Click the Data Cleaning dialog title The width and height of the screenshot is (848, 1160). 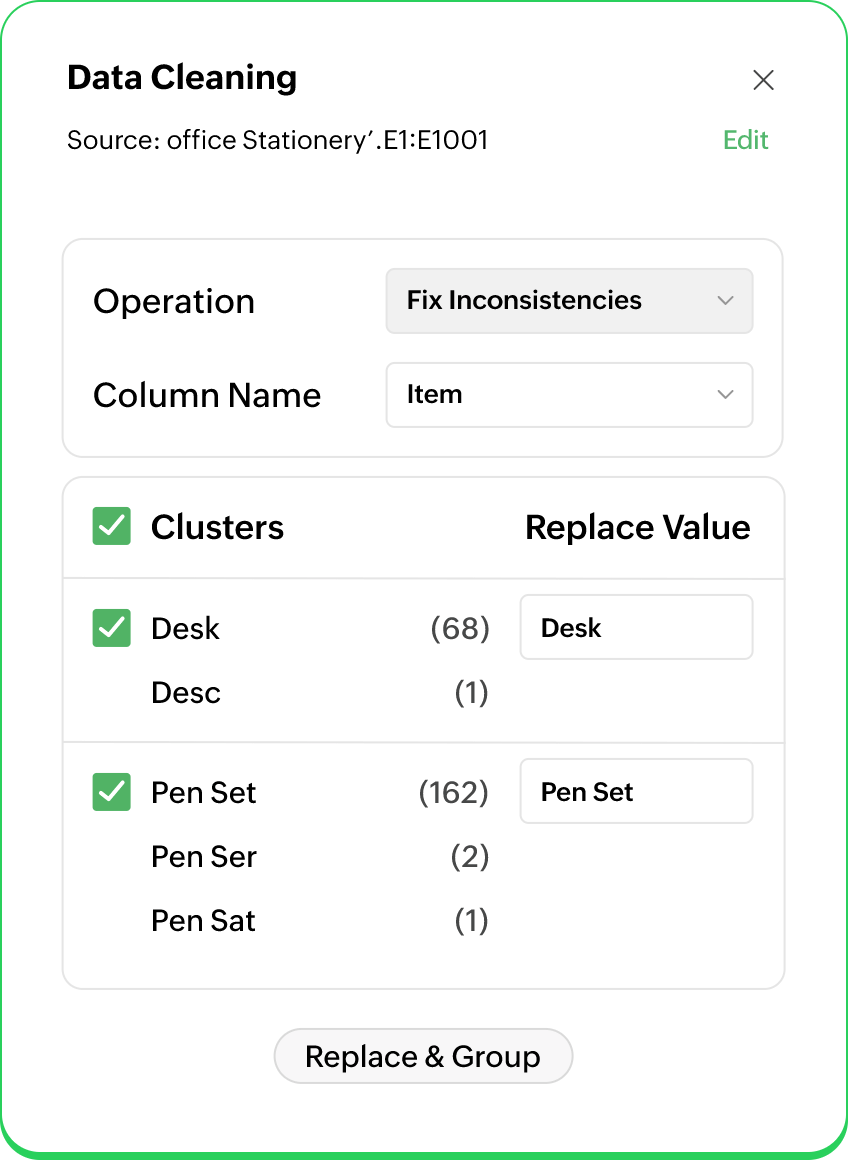coord(182,78)
